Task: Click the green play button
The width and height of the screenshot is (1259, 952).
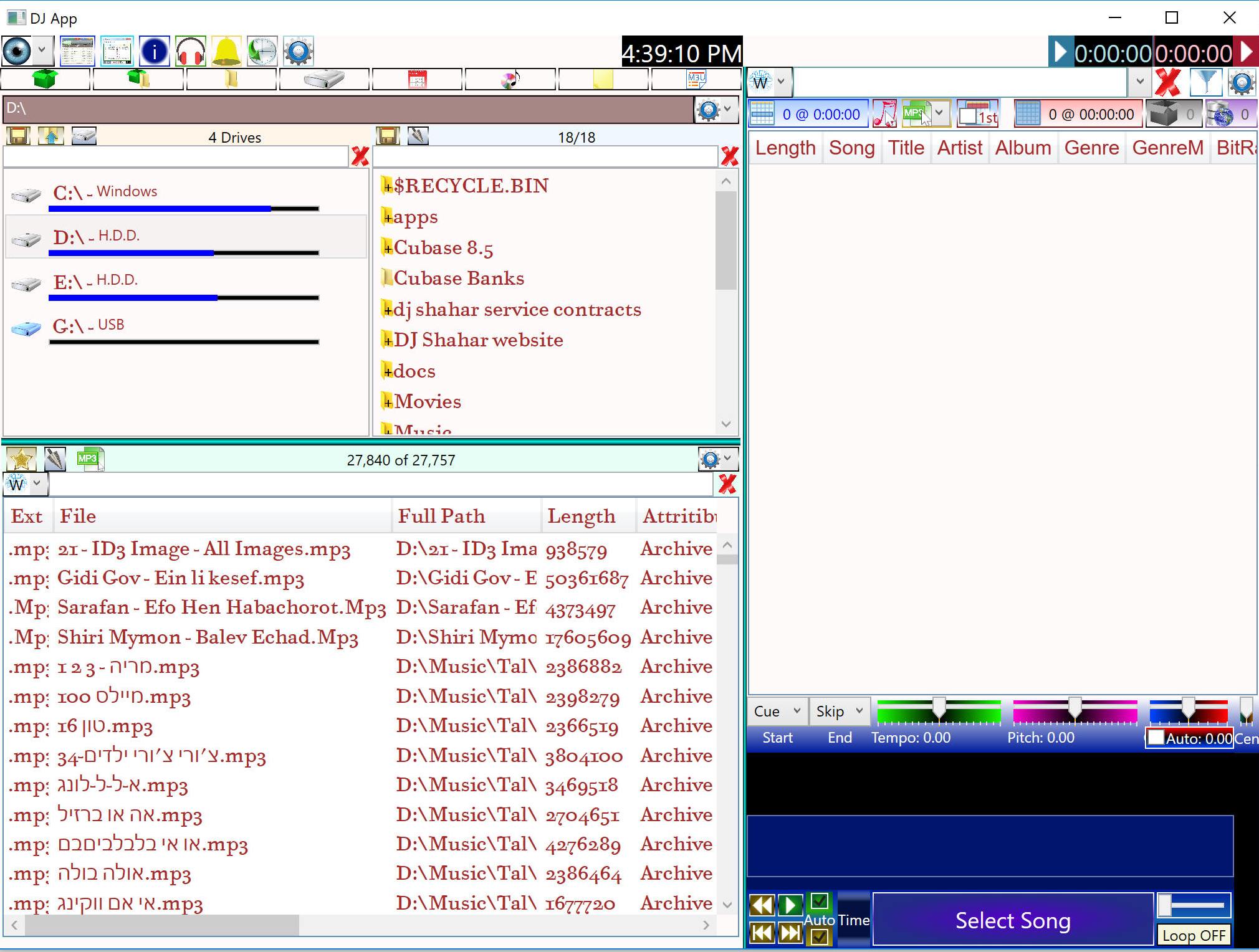Action: [x=790, y=905]
